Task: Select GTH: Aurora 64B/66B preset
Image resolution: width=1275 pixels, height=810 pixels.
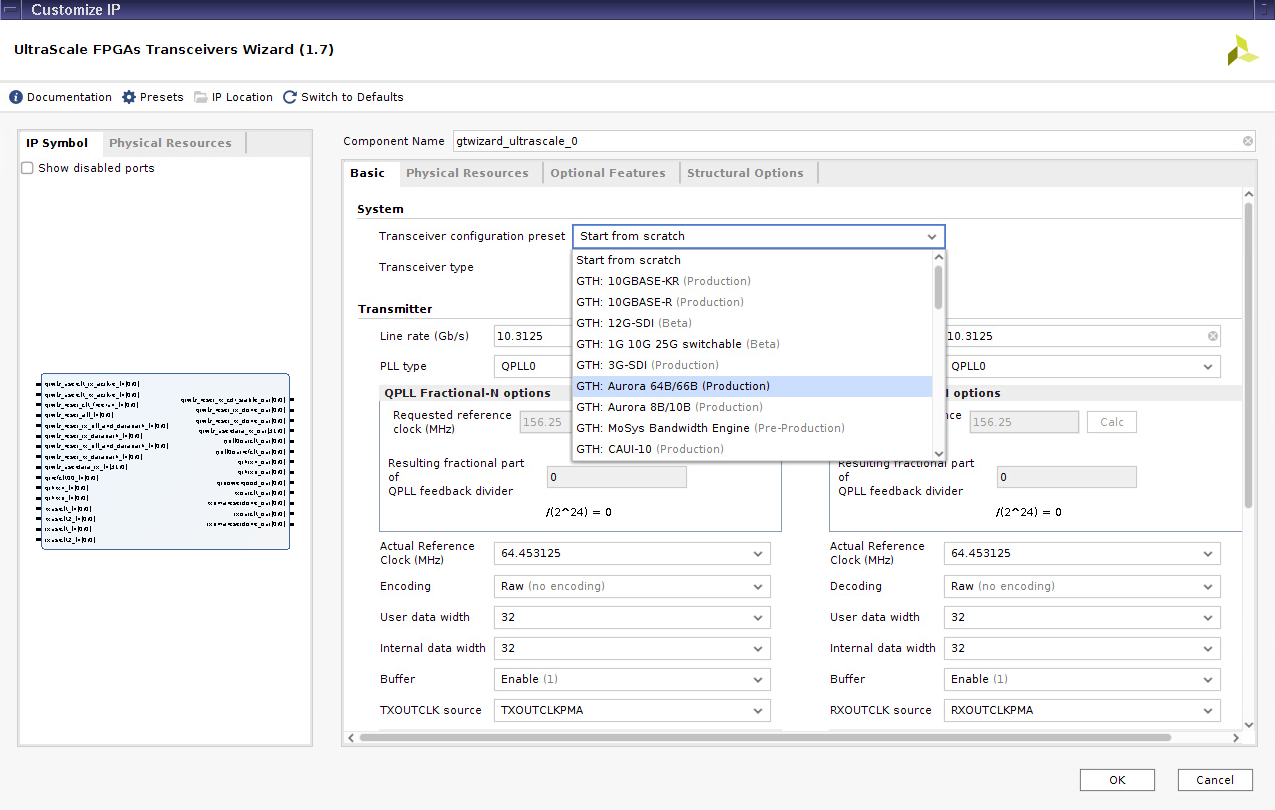Action: tap(673, 386)
